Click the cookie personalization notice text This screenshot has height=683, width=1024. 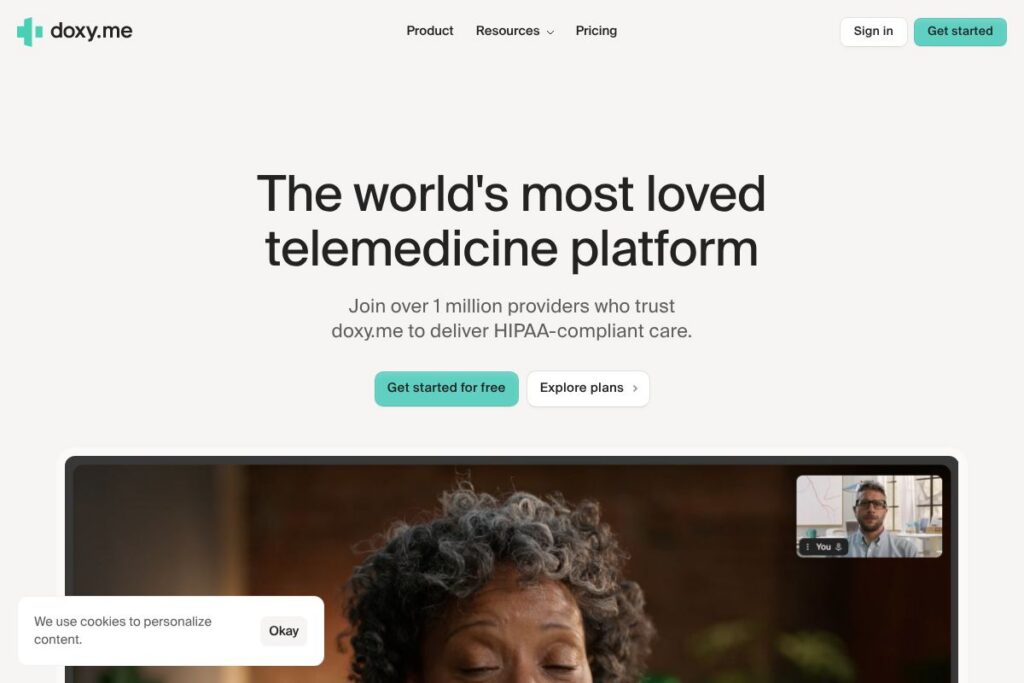point(123,630)
